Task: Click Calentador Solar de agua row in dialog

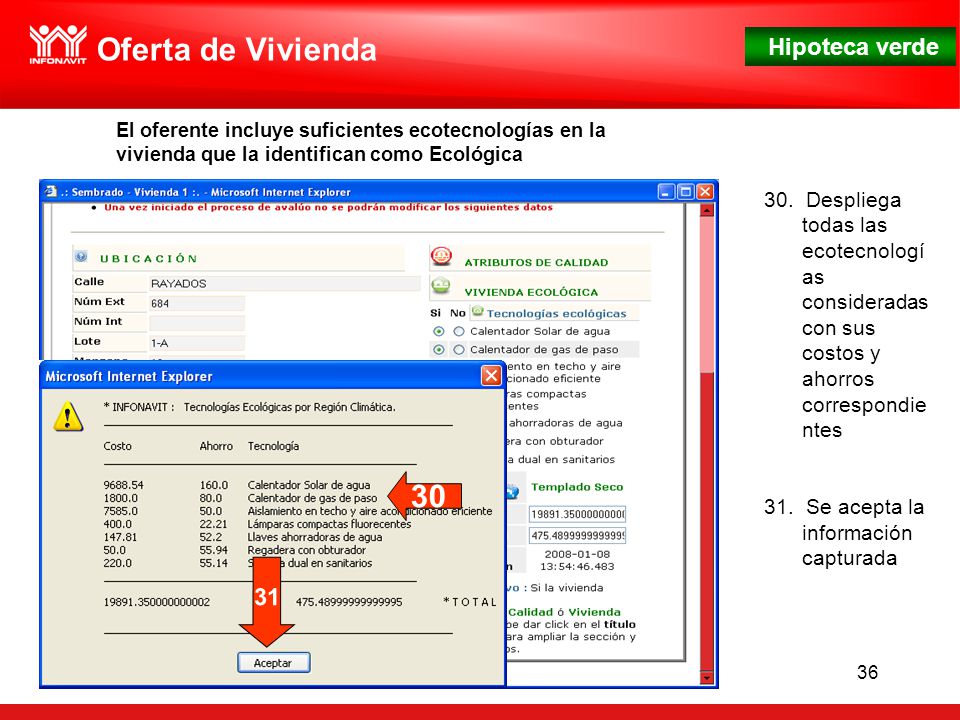Action: tap(309, 485)
